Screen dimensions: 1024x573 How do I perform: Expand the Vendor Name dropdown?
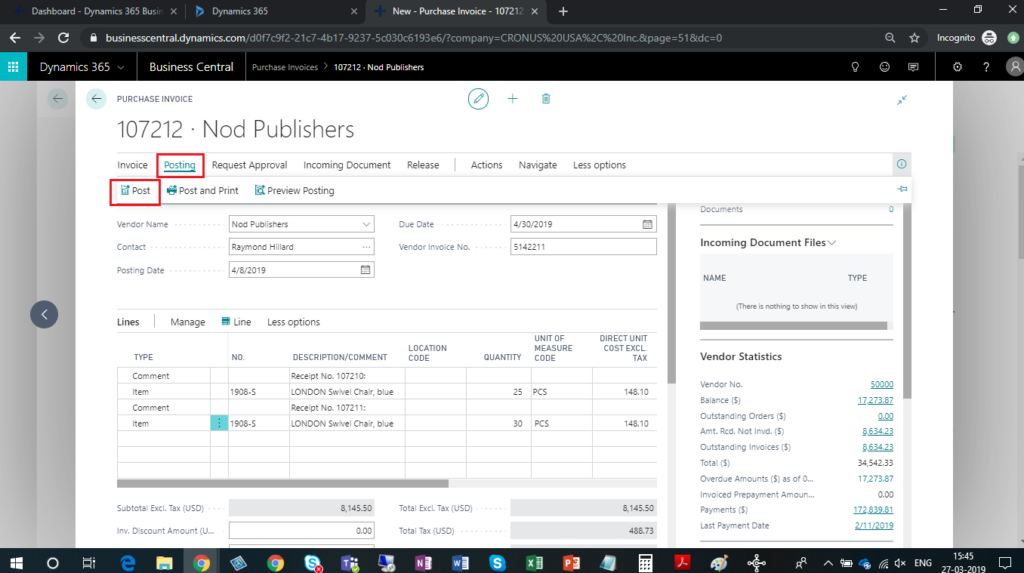click(x=366, y=224)
